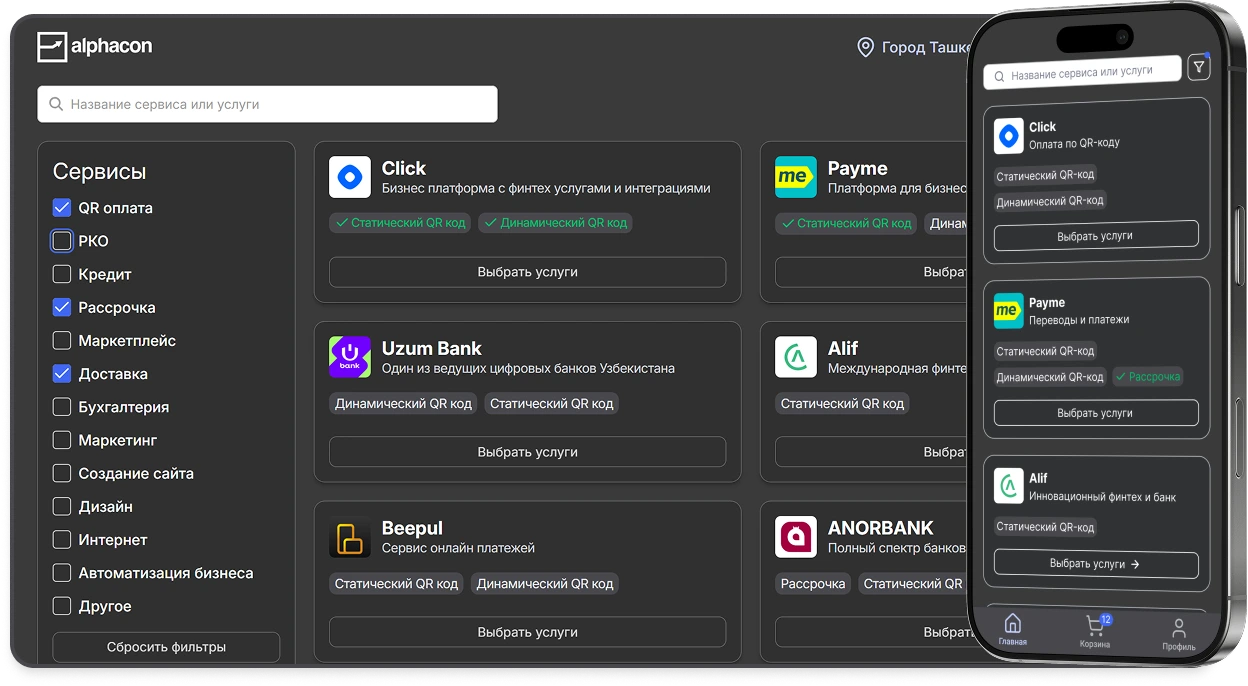This screenshot has width=1248, height=686.
Task: Open Главная home tab on phone
Action: (1012, 630)
